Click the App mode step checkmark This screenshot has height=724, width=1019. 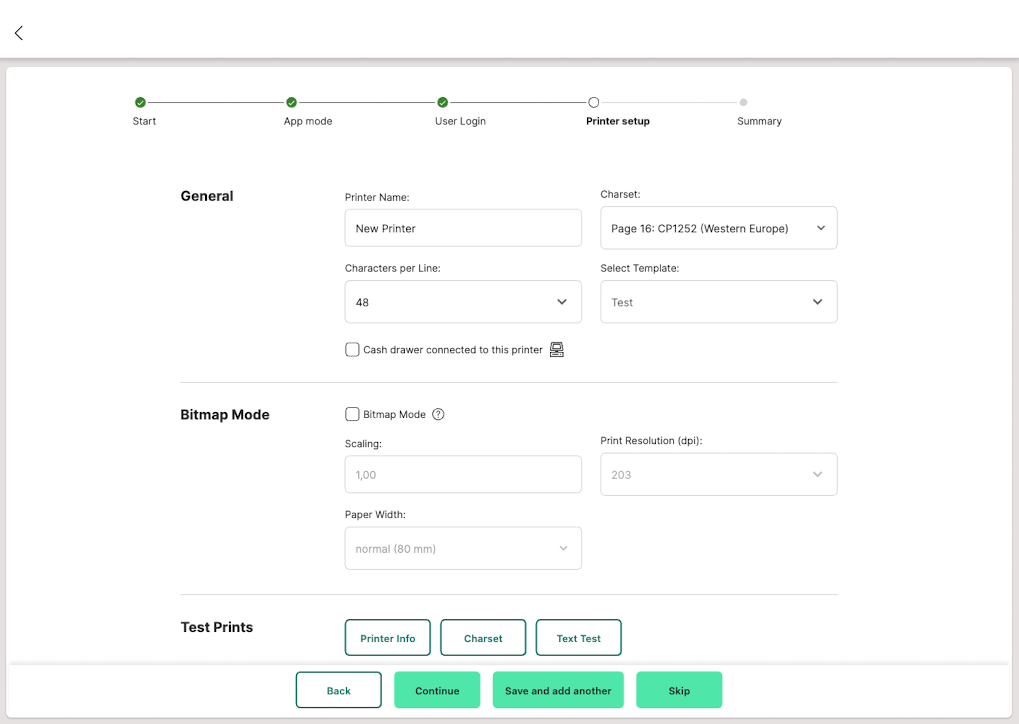[291, 102]
